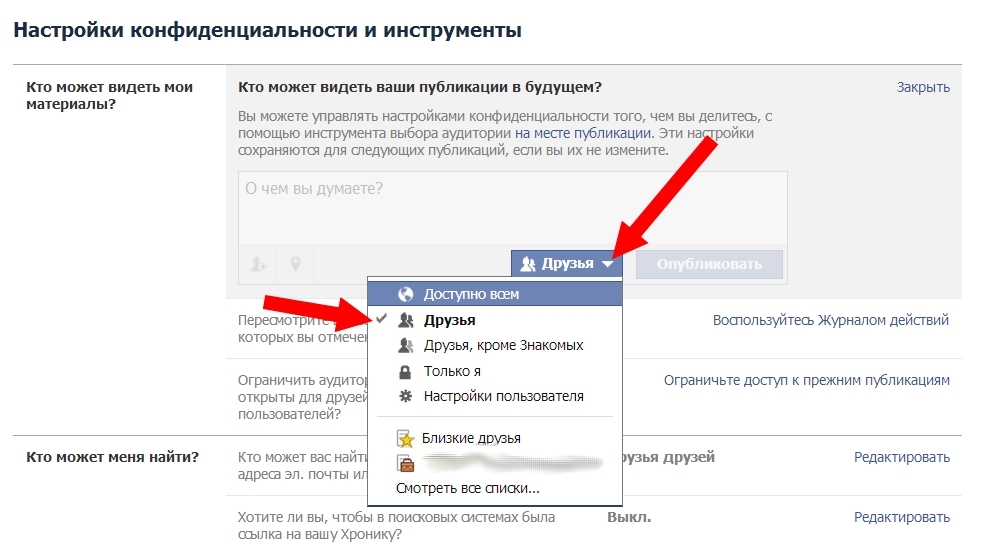Click the star icon beside Близкие друзья
984x554 pixels.
(406, 438)
